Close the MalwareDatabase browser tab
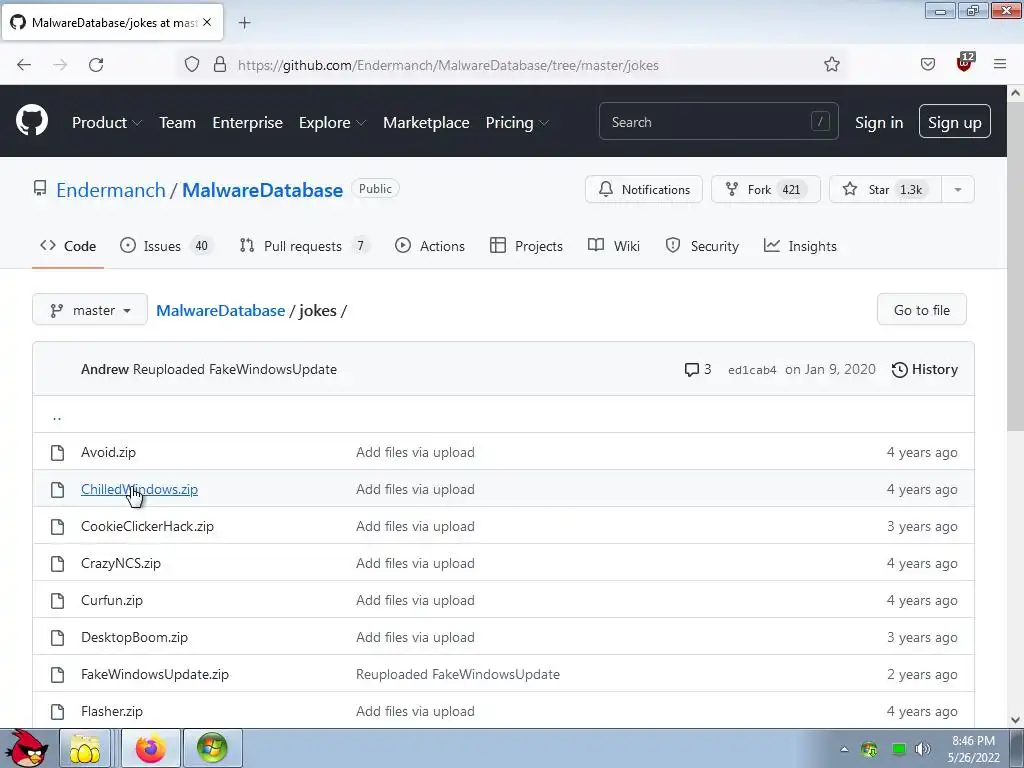This screenshot has height=768, width=1024. click(x=207, y=22)
